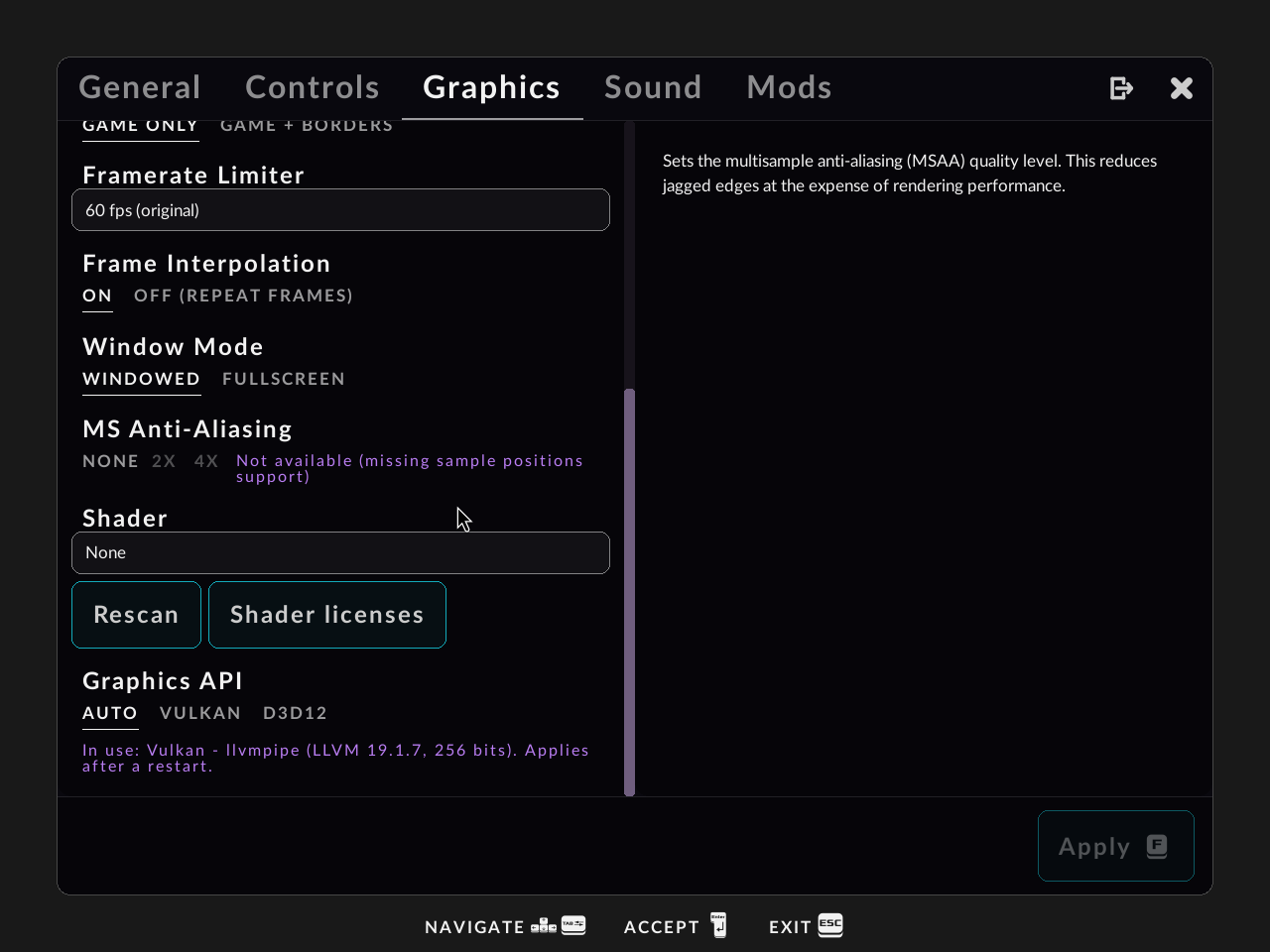The width and height of the screenshot is (1270, 952).
Task: Click the Framerate Limiter heading
Action: (x=193, y=176)
